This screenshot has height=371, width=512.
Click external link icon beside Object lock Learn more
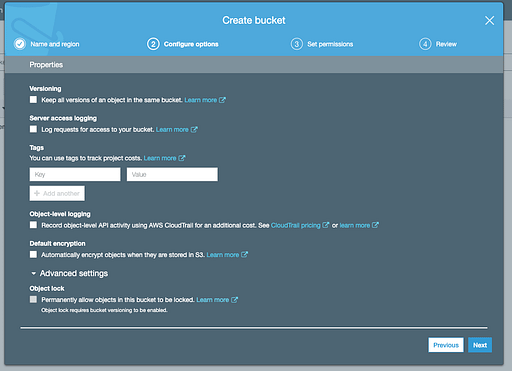pos(234,300)
